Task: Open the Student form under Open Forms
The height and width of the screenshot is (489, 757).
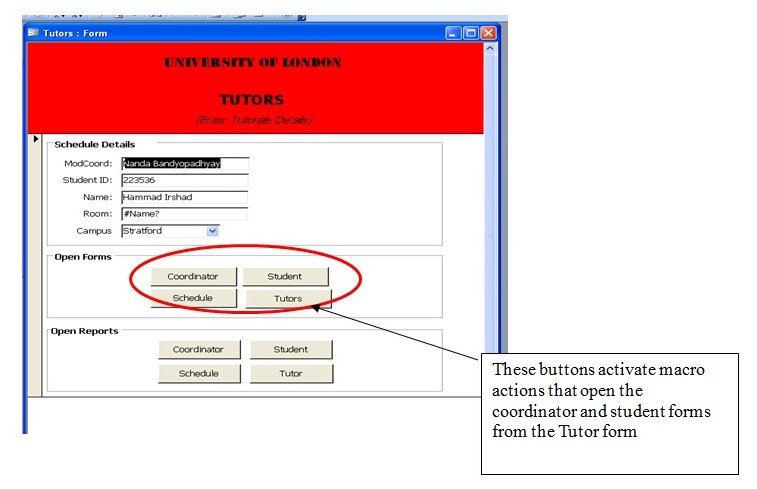Action: pyautogui.click(x=285, y=276)
